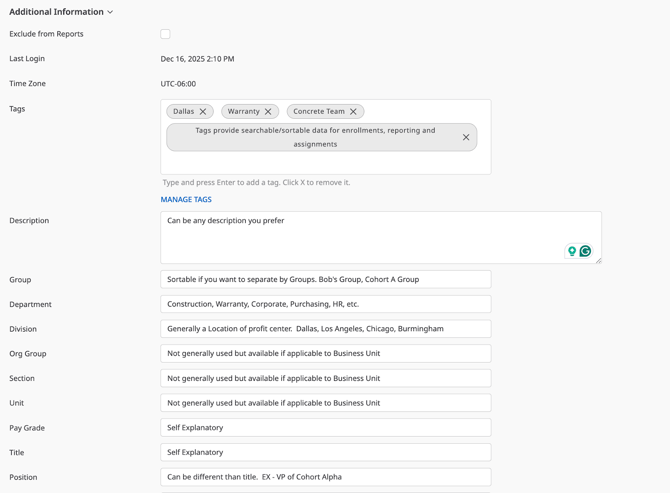Click into the Title field
The width and height of the screenshot is (670, 493).
tap(325, 452)
